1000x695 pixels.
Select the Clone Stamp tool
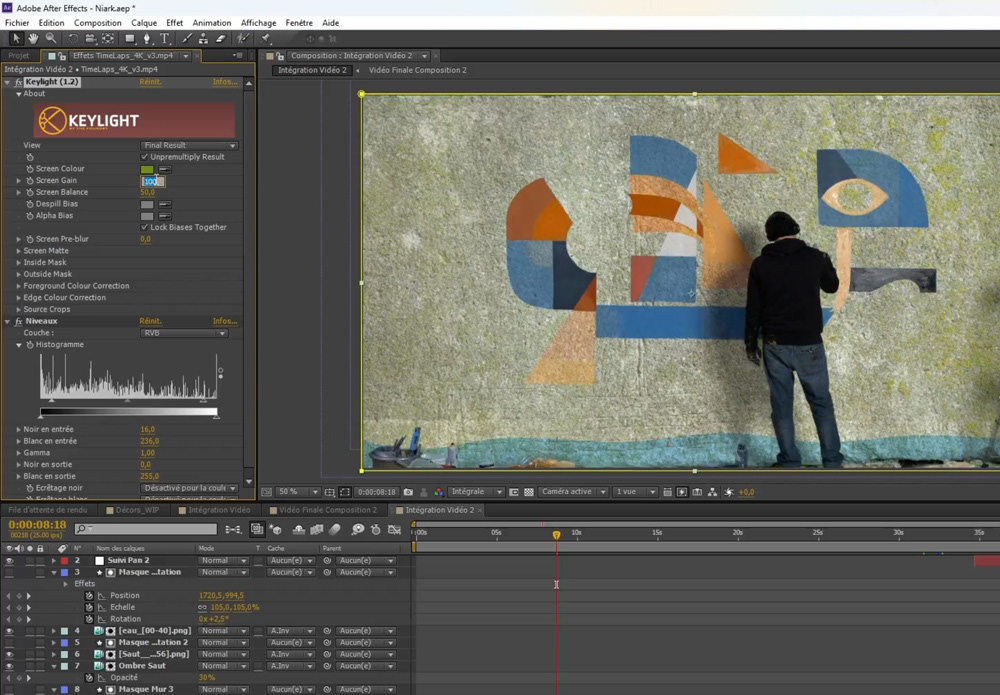(203, 39)
